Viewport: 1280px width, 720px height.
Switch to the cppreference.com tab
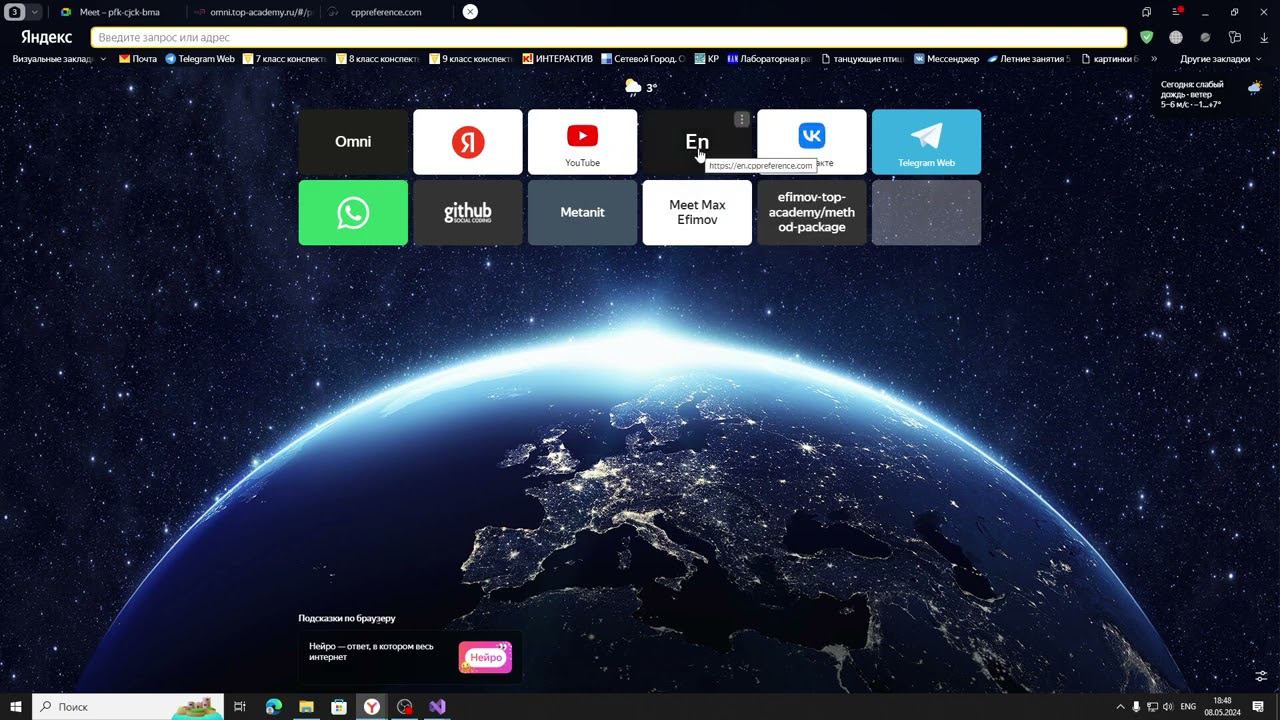[385, 12]
